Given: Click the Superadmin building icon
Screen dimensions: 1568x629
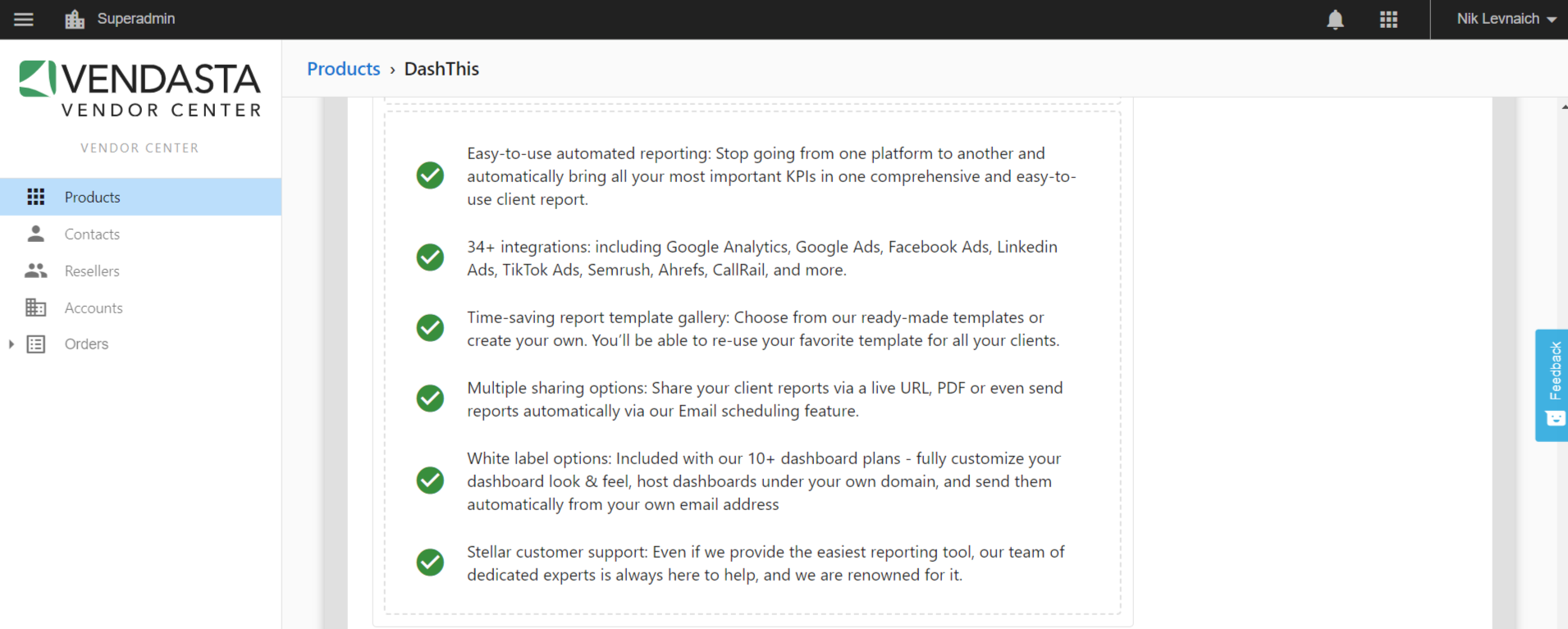Looking at the screenshot, I should point(75,19).
